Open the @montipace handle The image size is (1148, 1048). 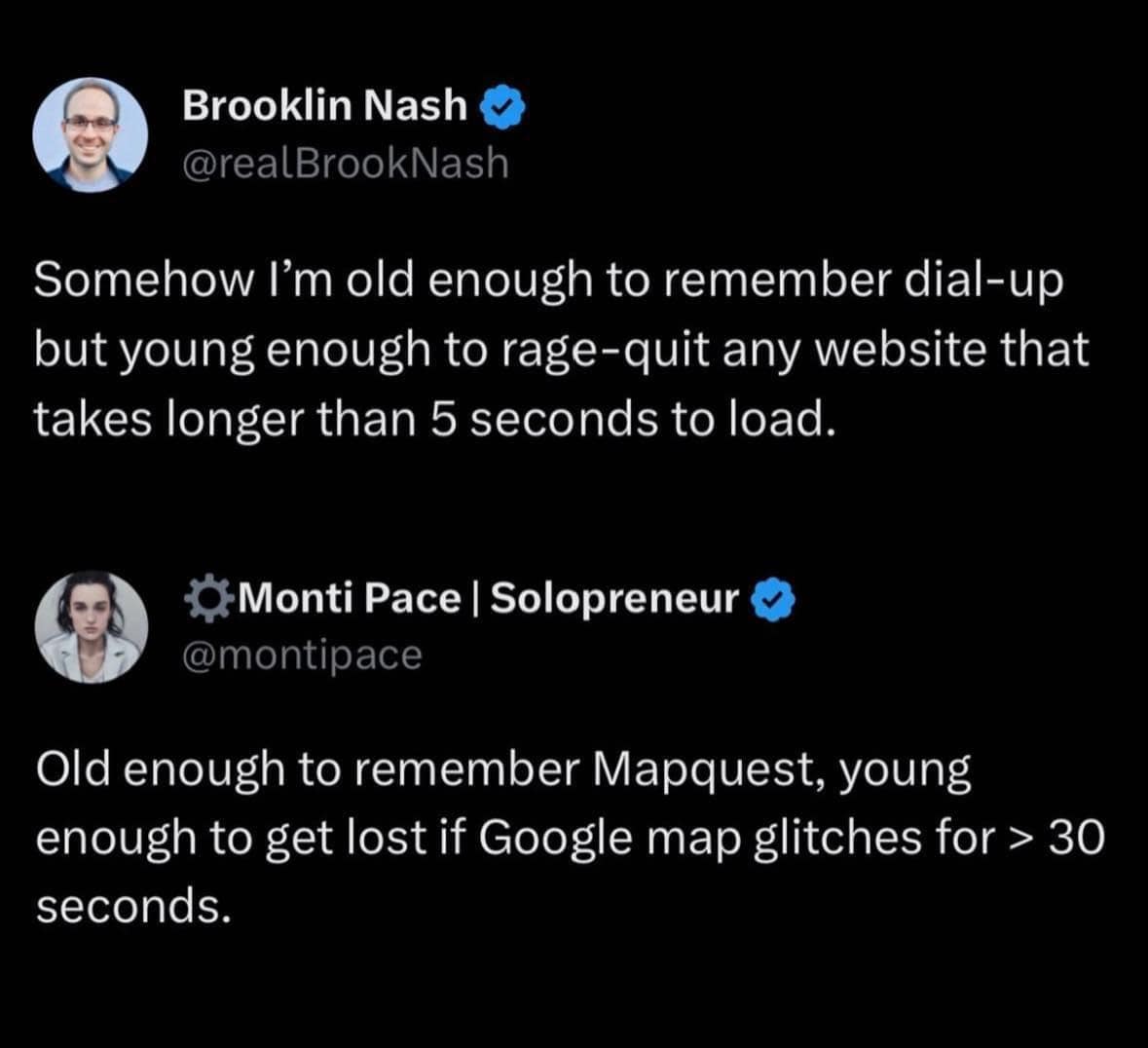302,655
